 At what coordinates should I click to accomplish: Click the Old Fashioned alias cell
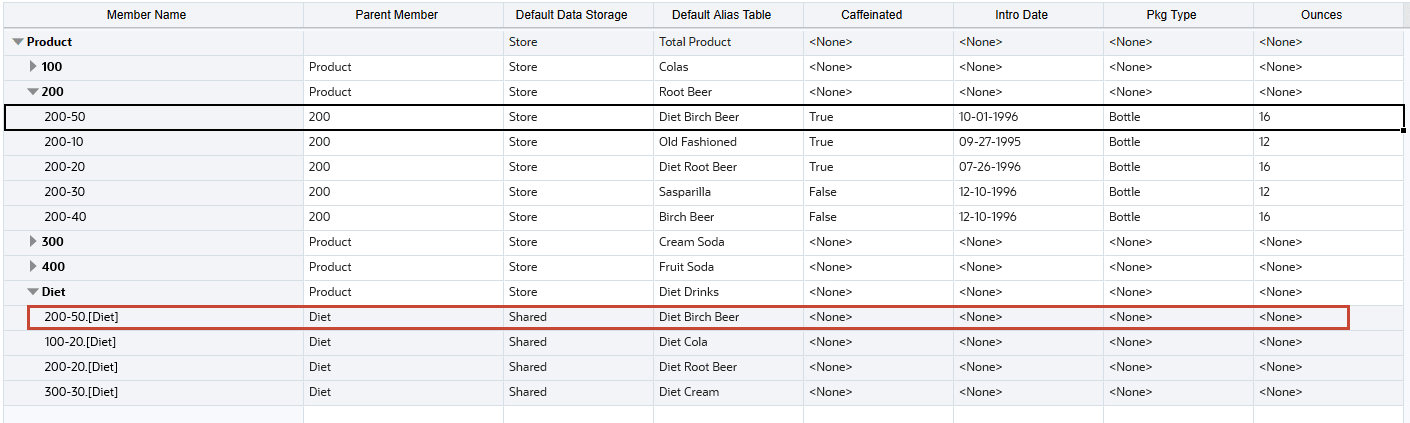698,142
